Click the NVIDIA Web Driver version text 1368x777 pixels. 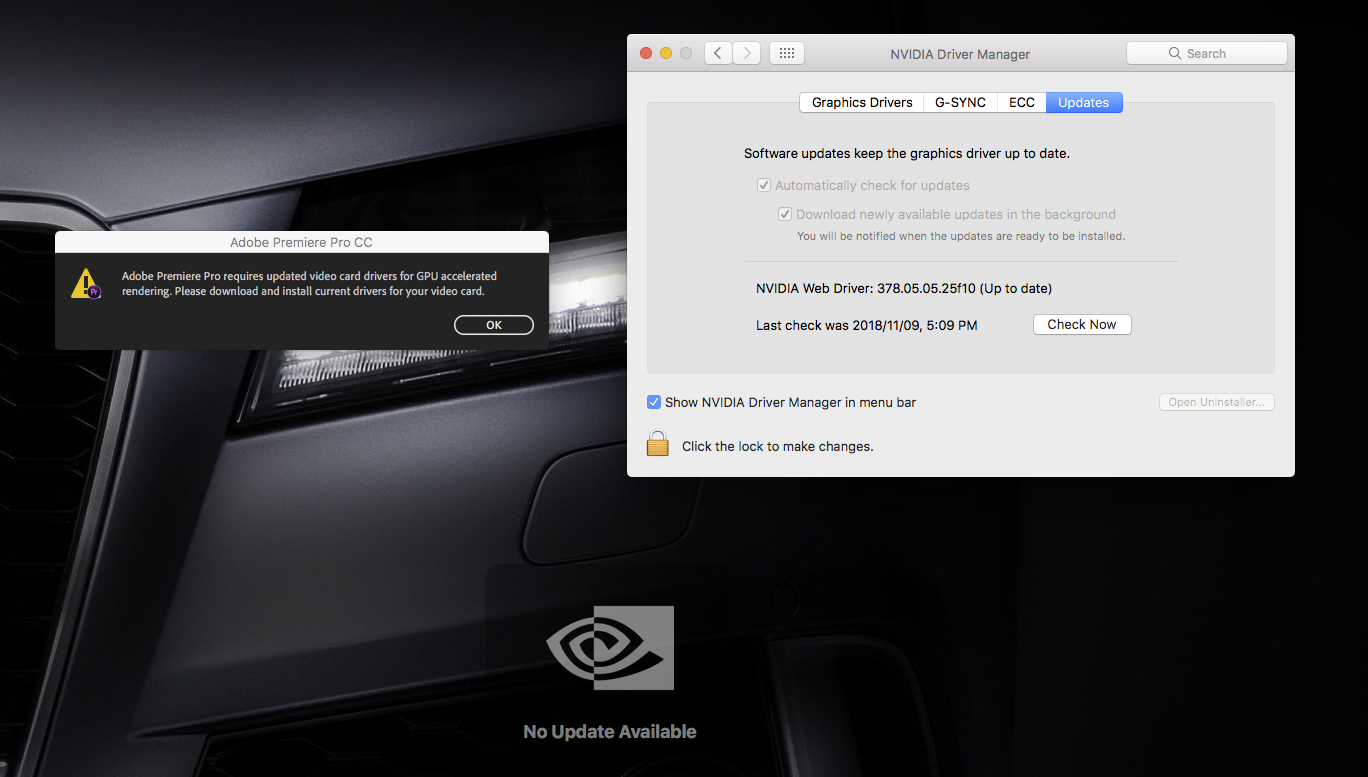pos(904,288)
